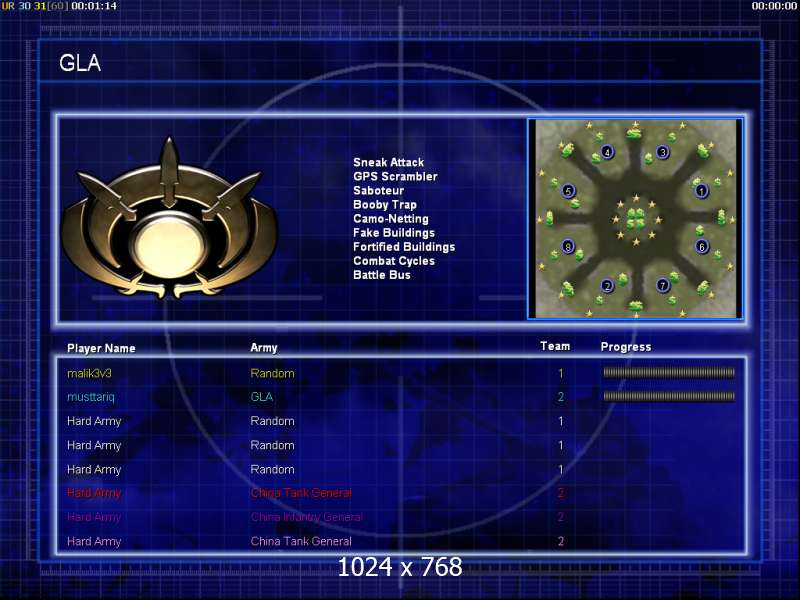Image resolution: width=800 pixels, height=600 pixels.
Task: Click musttariq's GLA army label
Action: click(x=262, y=397)
